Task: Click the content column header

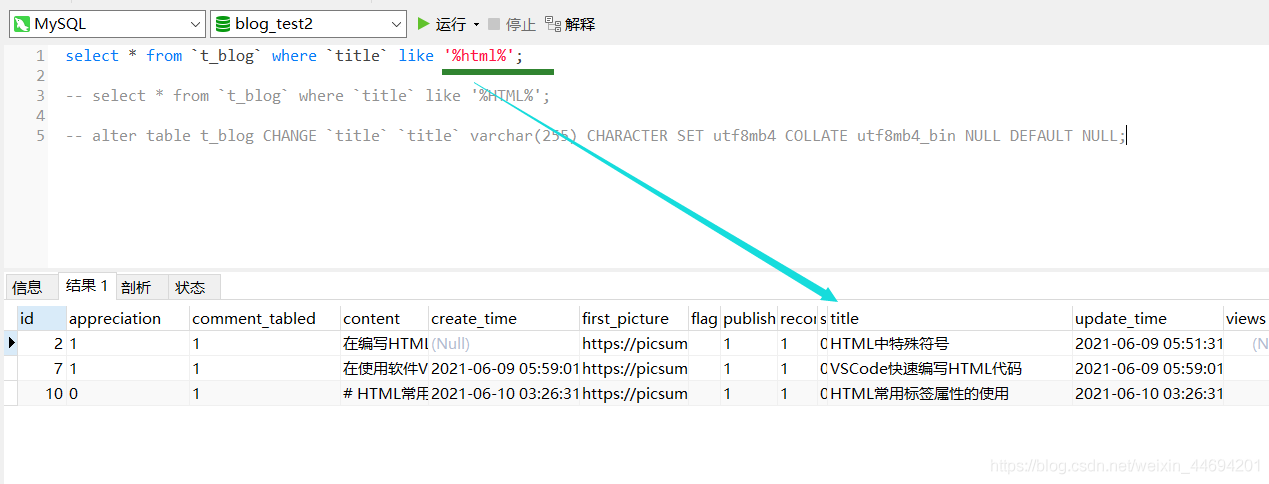Action: pyautogui.click(x=384, y=318)
